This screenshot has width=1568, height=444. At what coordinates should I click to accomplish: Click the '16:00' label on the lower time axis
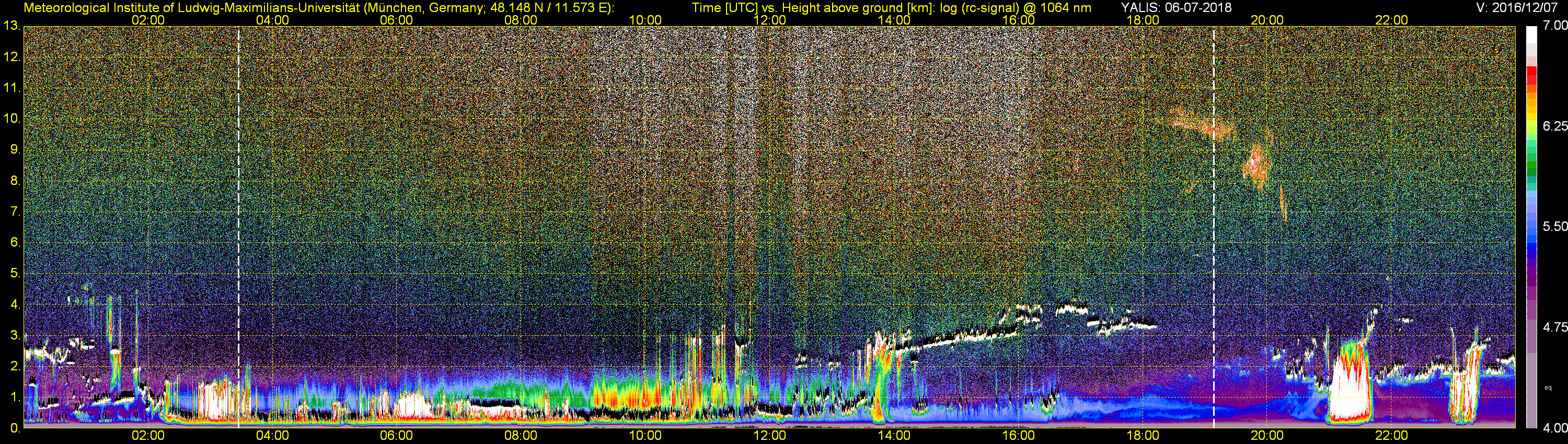tap(1018, 436)
